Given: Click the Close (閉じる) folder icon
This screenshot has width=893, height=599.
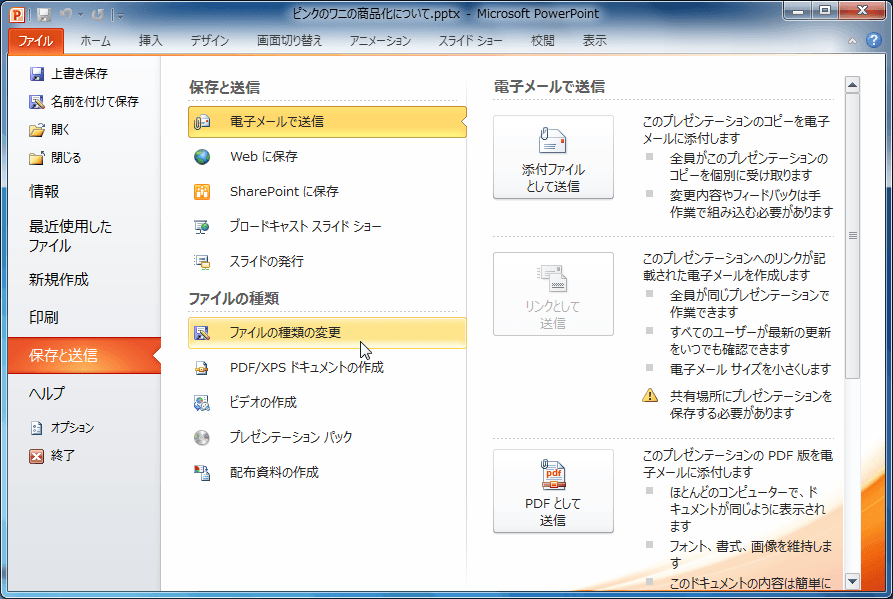Looking at the screenshot, I should coord(37,158).
